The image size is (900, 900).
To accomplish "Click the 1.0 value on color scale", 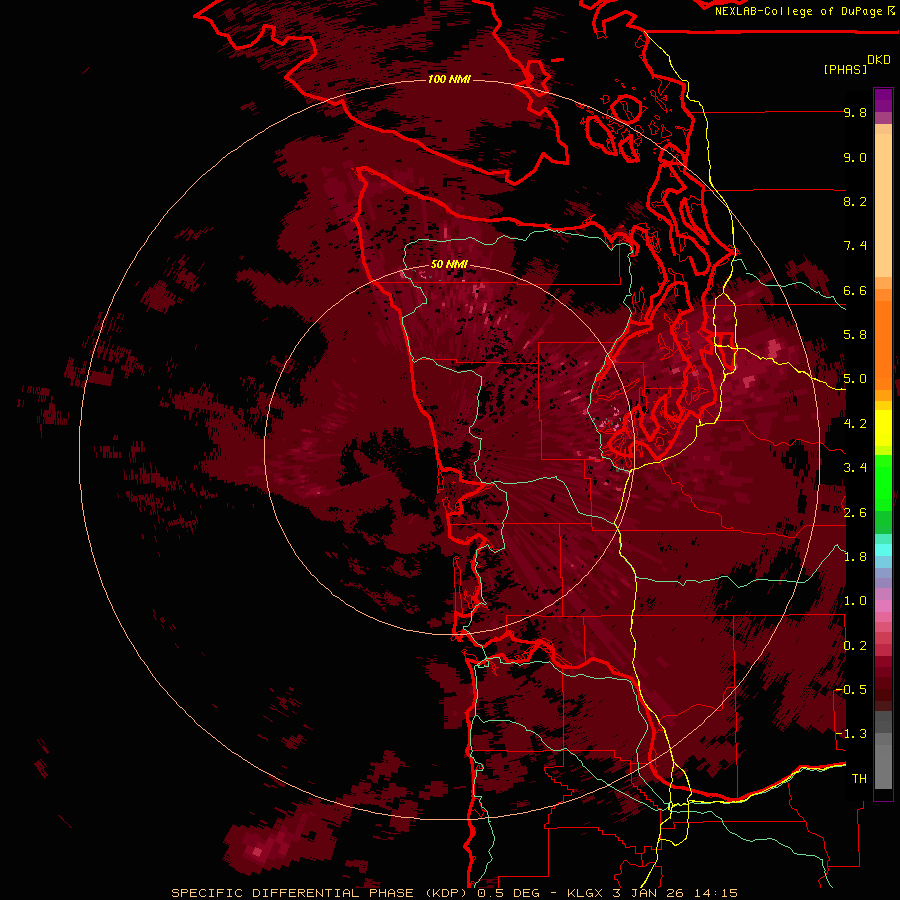I will [x=855, y=601].
